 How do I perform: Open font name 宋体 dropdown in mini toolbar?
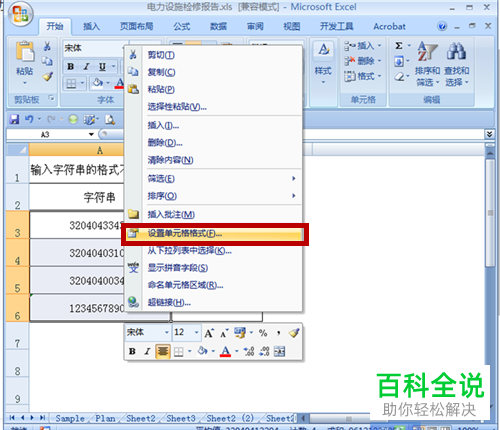(x=167, y=332)
